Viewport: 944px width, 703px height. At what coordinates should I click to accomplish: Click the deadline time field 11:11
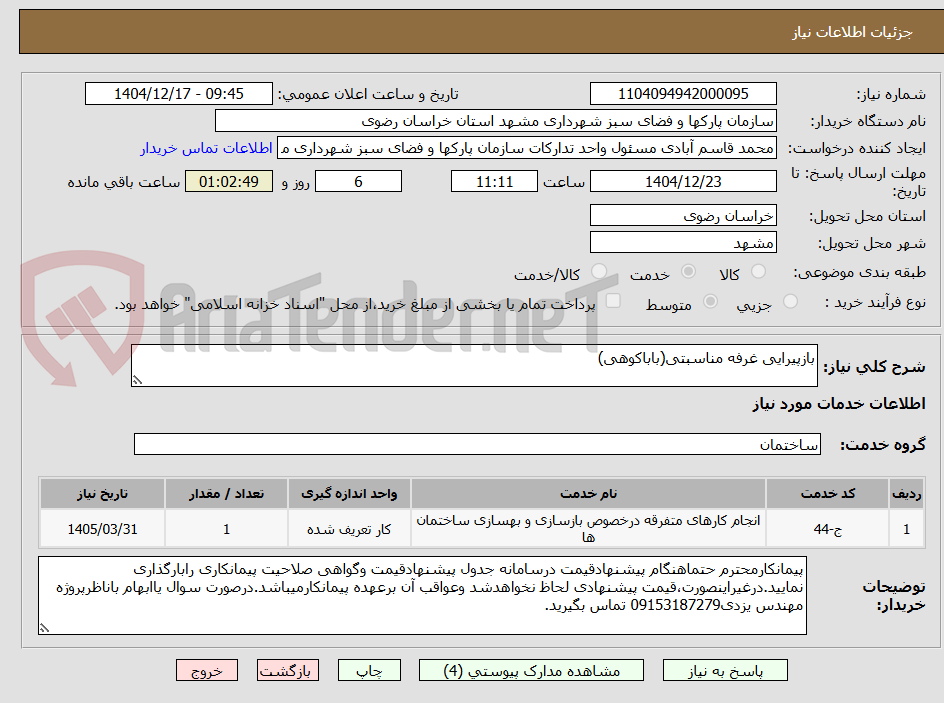(x=494, y=181)
